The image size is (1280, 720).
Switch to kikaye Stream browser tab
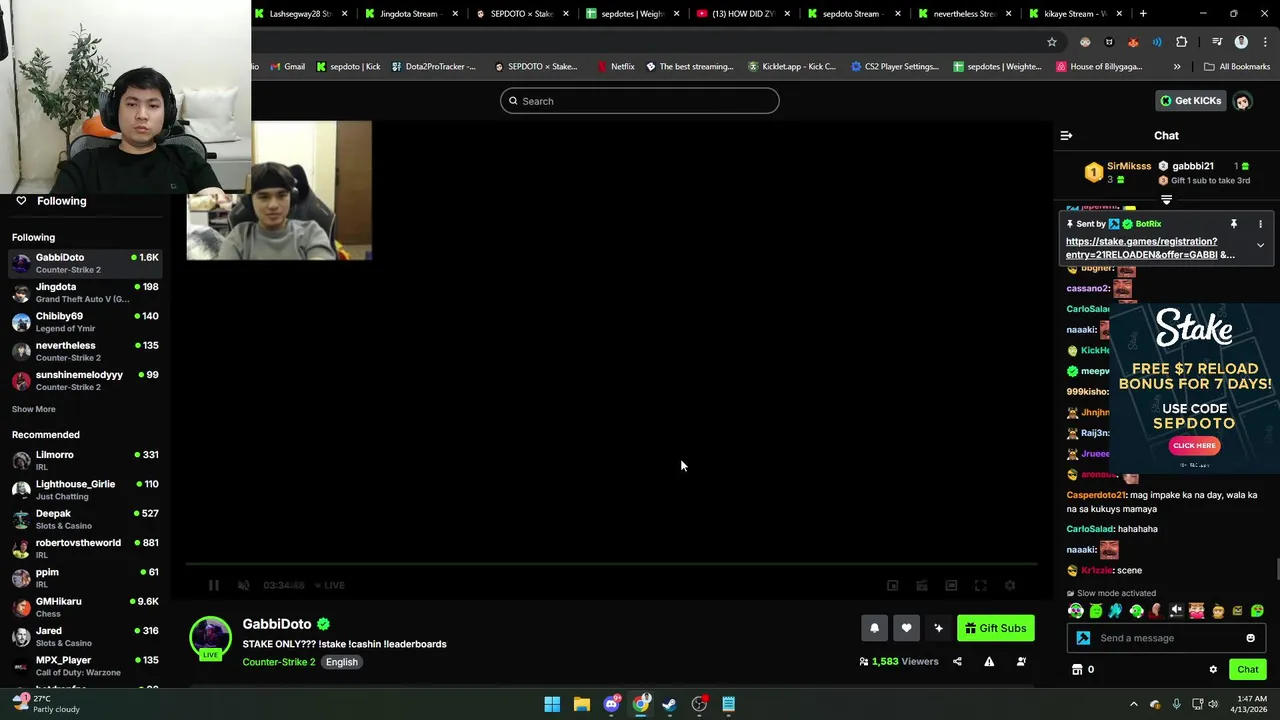(x=1076, y=14)
